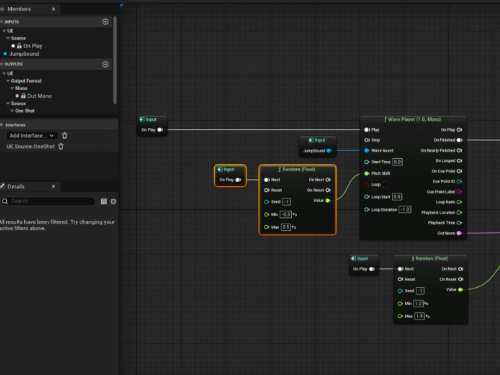Click the Start Time pin on Wave Player
The width and height of the screenshot is (500, 375).
click(x=367, y=162)
